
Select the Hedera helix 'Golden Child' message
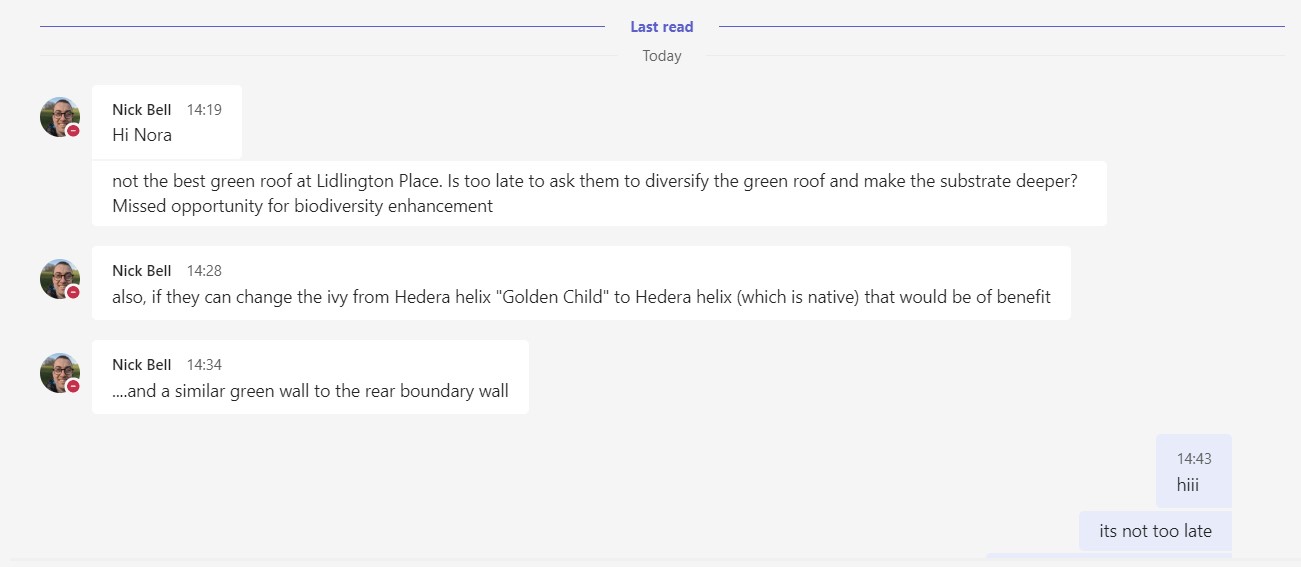click(581, 283)
